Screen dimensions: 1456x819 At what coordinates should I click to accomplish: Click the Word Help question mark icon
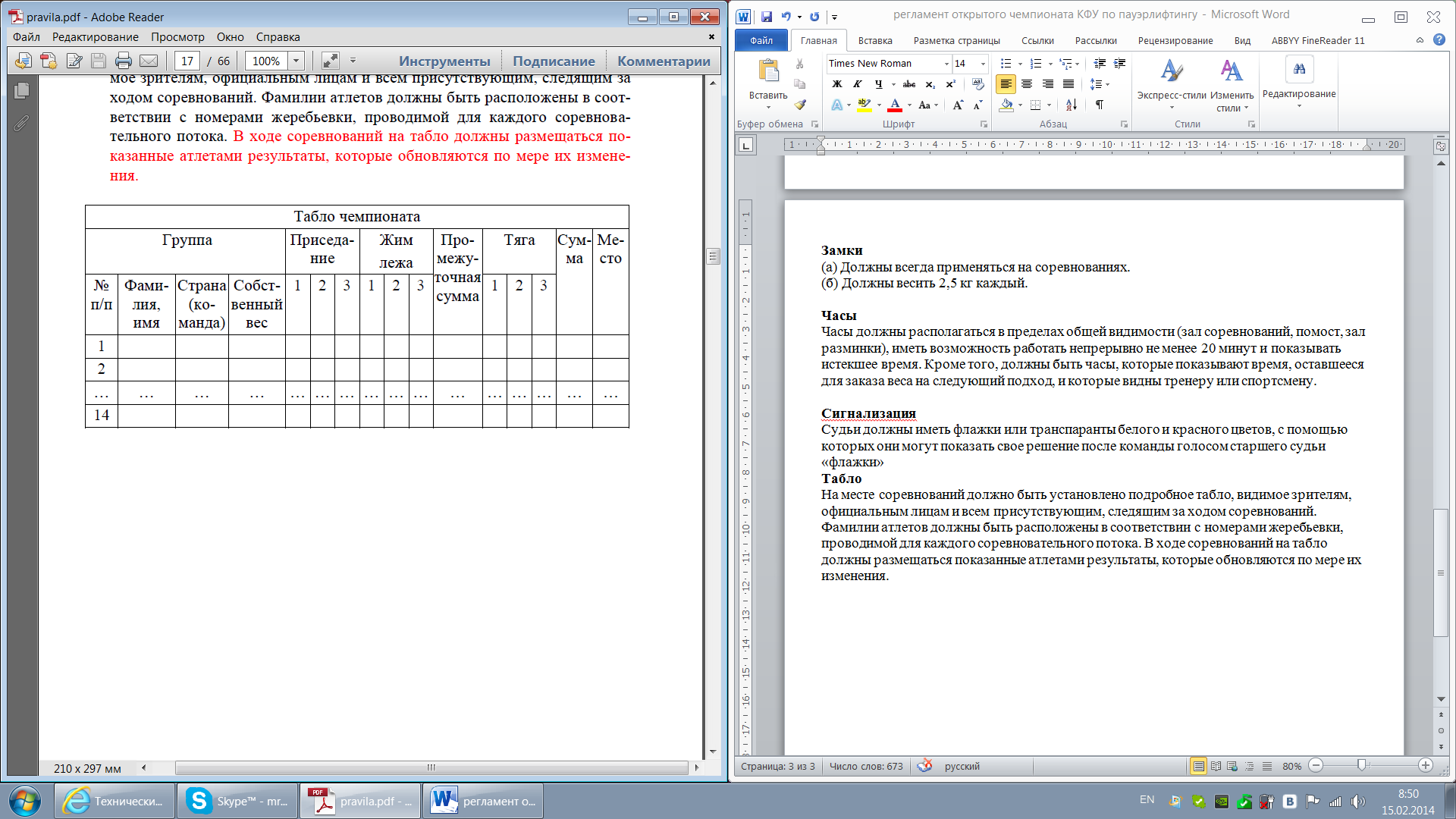pos(1439,40)
